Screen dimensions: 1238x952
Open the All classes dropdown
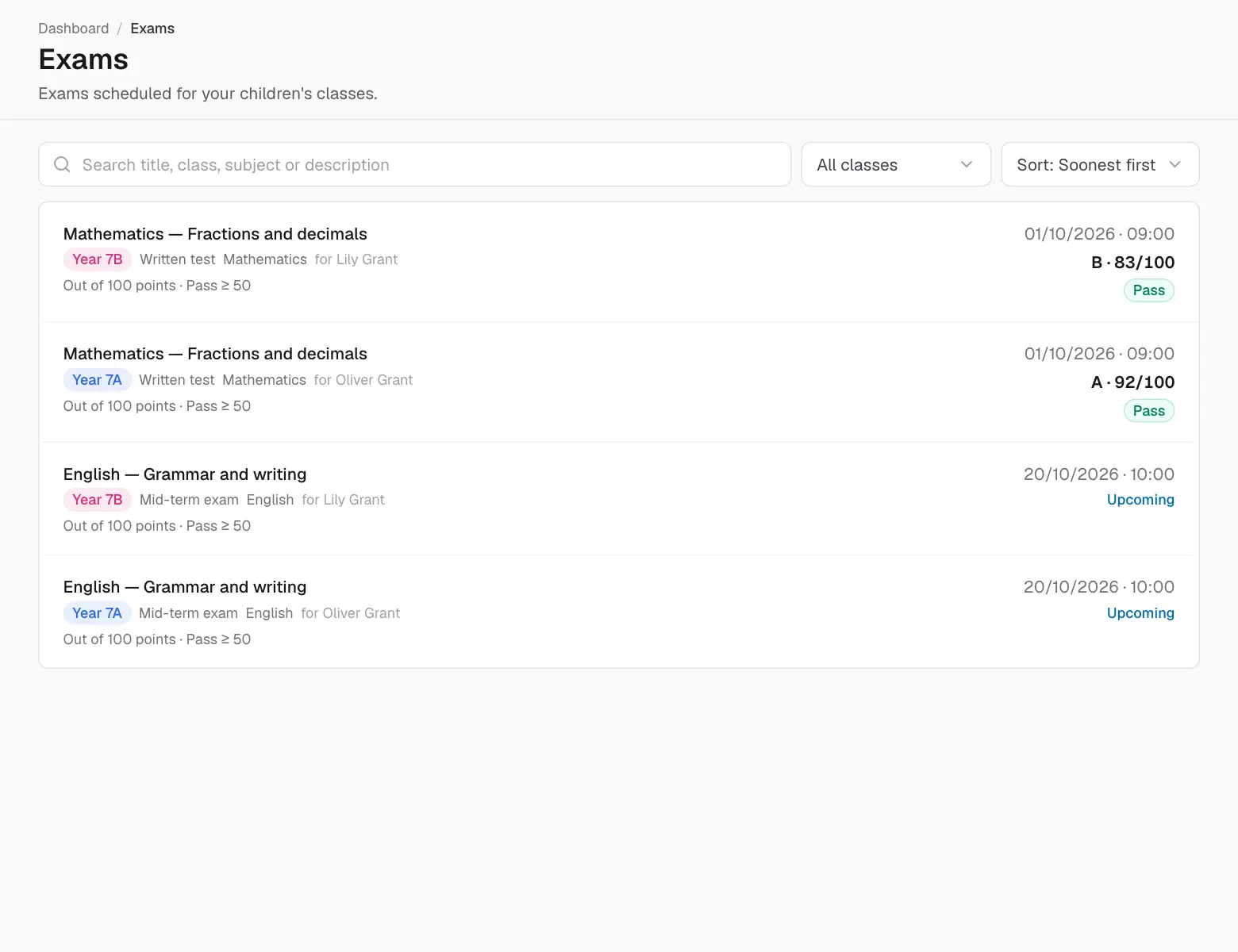(x=896, y=164)
